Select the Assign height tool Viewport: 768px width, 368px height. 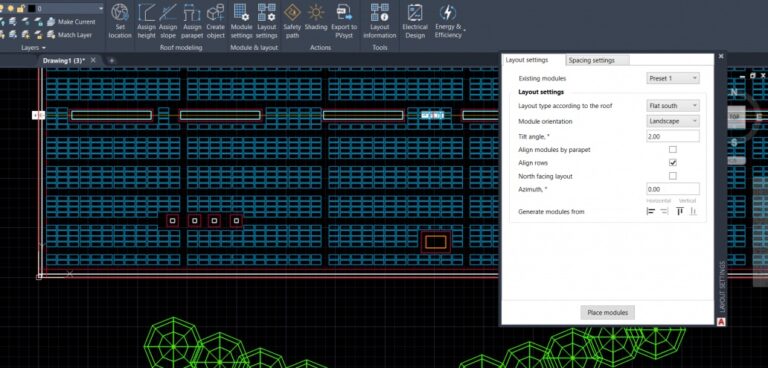click(146, 22)
